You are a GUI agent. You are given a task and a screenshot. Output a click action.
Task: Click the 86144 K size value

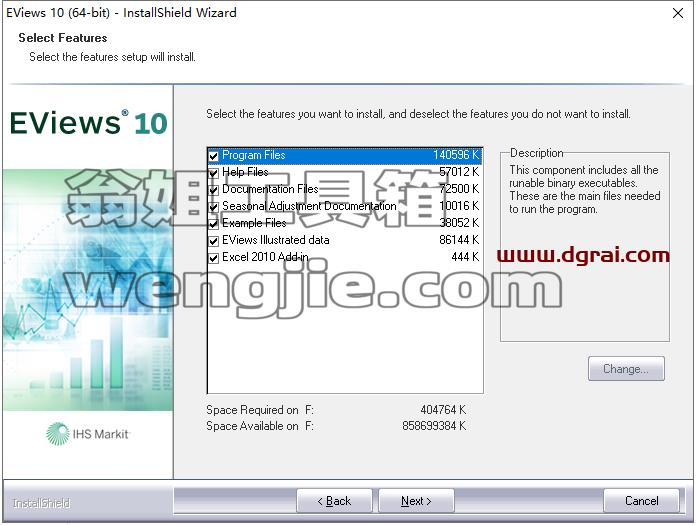pos(459,240)
